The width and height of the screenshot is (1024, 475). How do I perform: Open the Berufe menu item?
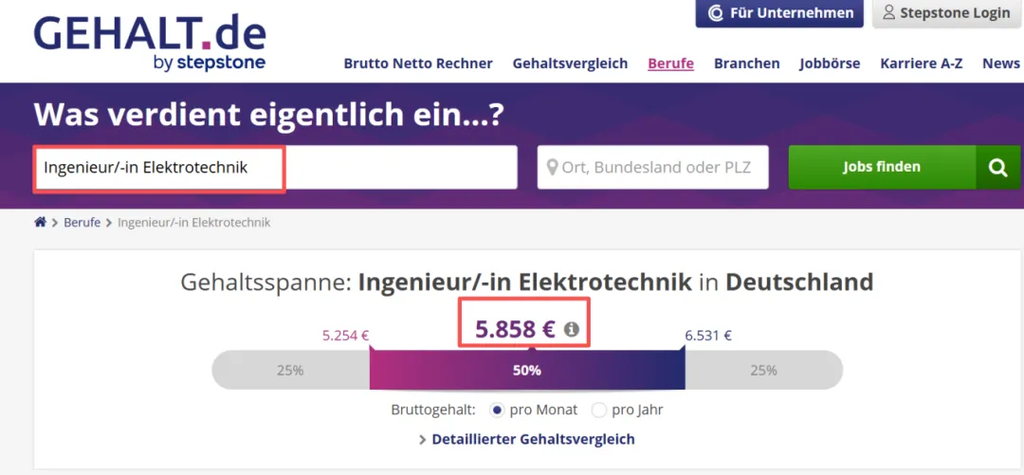pos(671,63)
